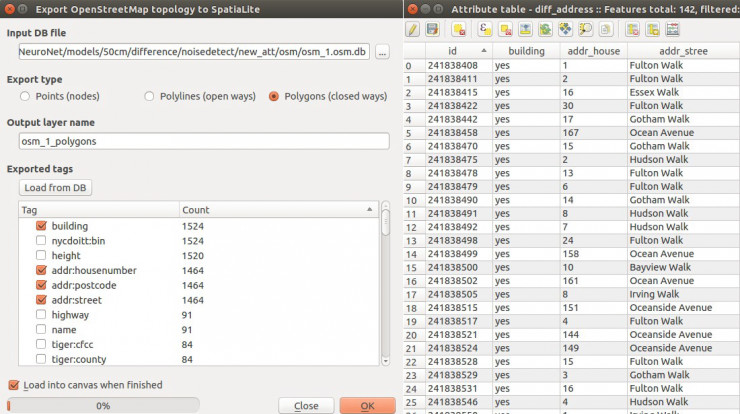The image size is (740, 414).
Task: Click the addr_house column header
Action: click(594, 51)
